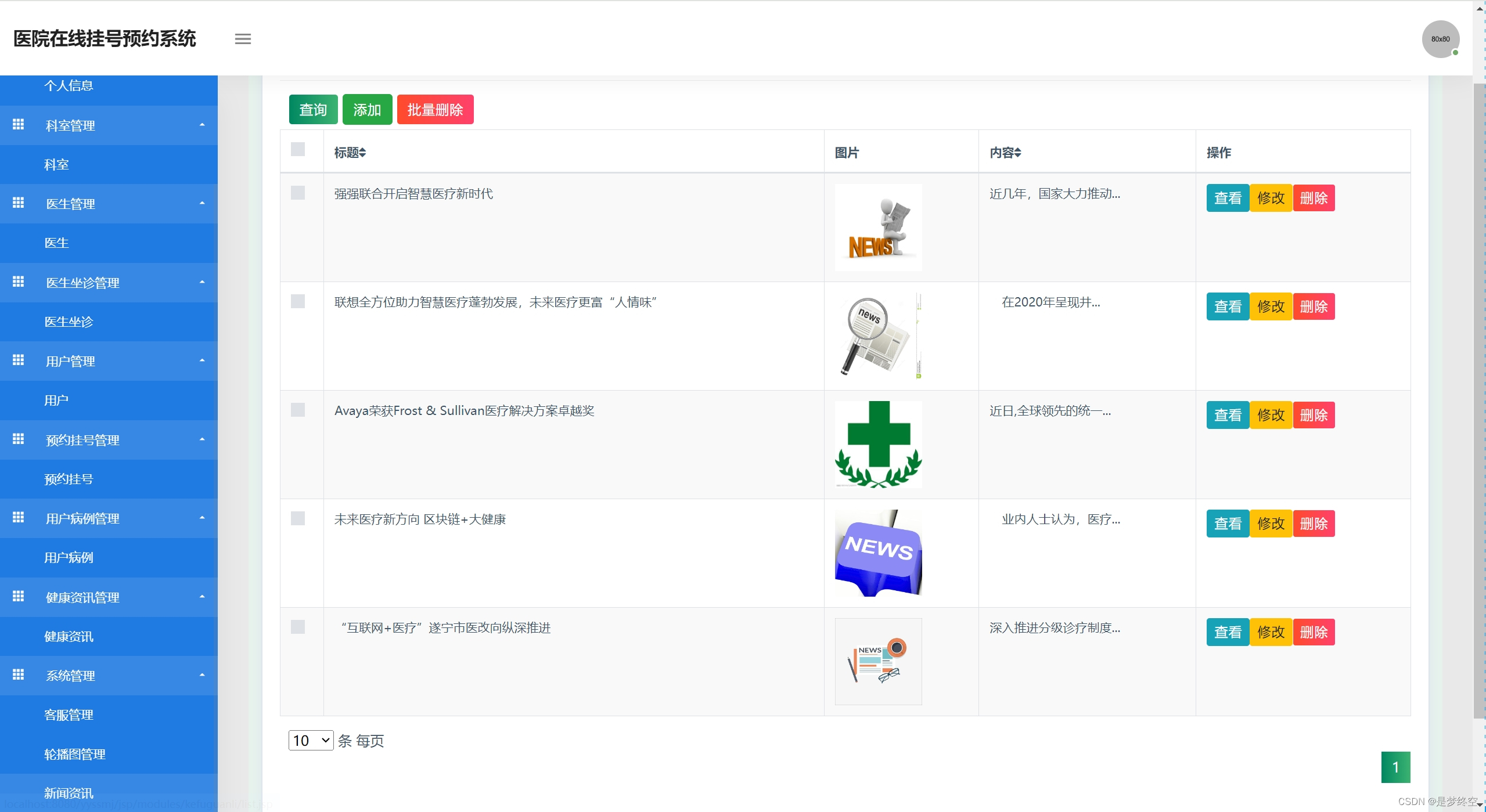Click the green cross thumbnail
1486x812 pixels.
tap(879, 445)
